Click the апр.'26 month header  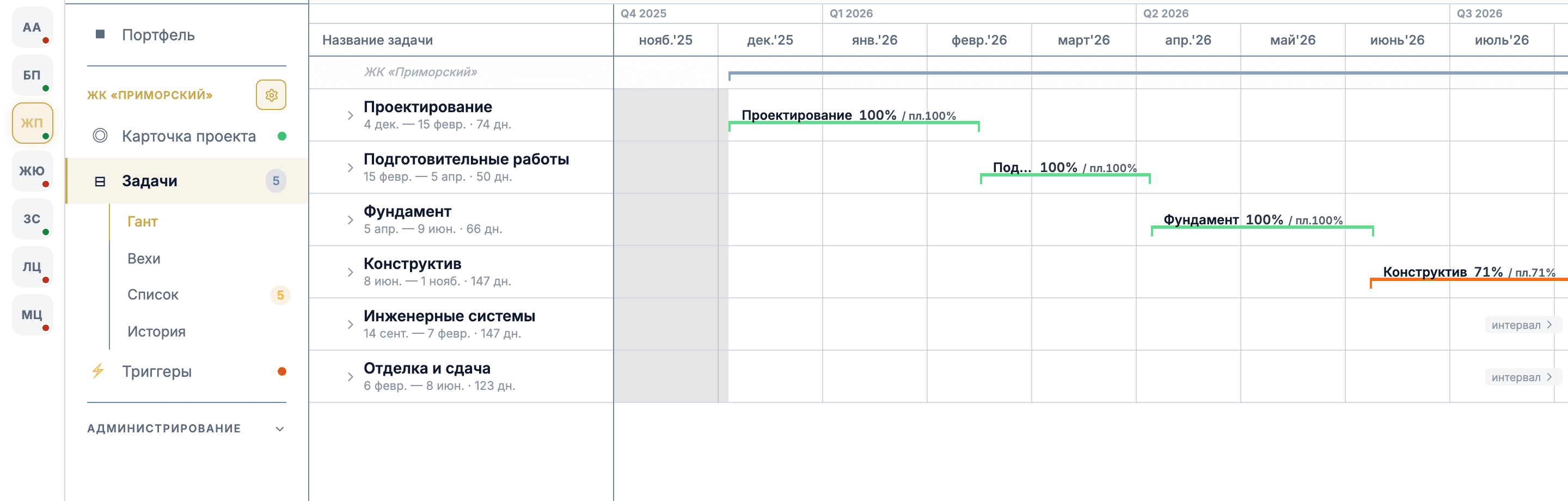click(x=1188, y=40)
